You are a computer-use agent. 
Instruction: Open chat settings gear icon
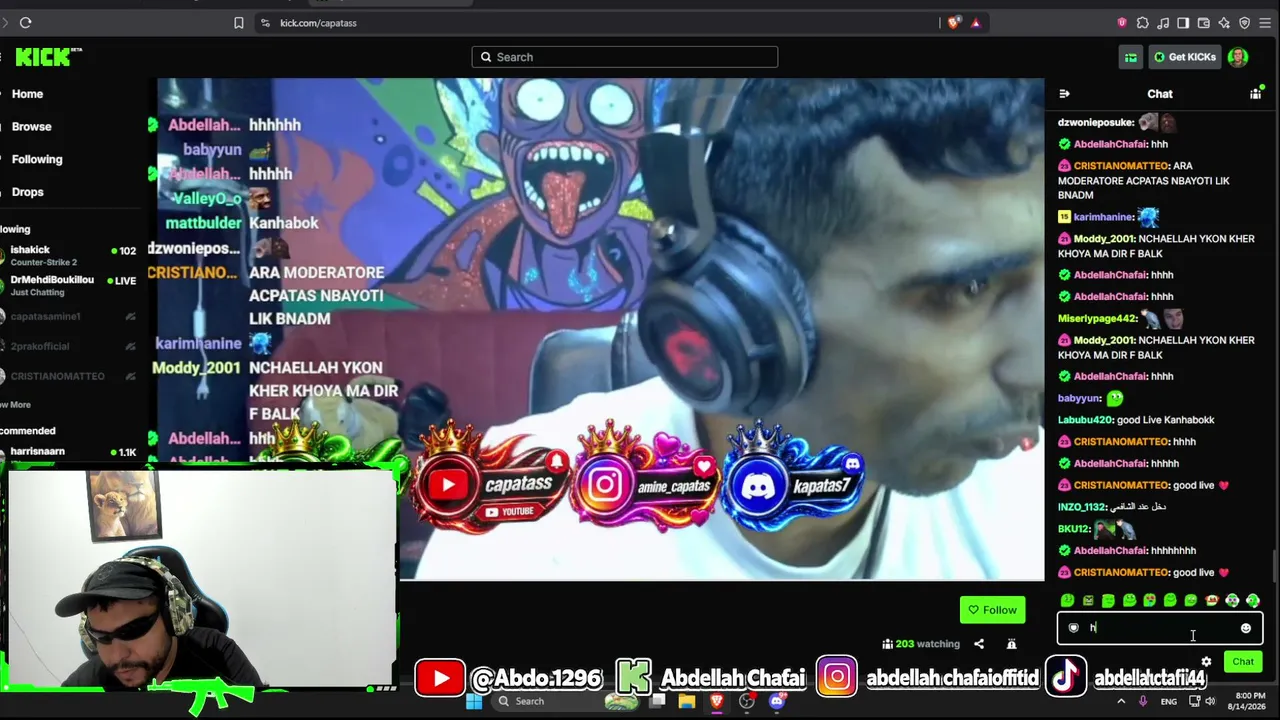click(x=1206, y=662)
